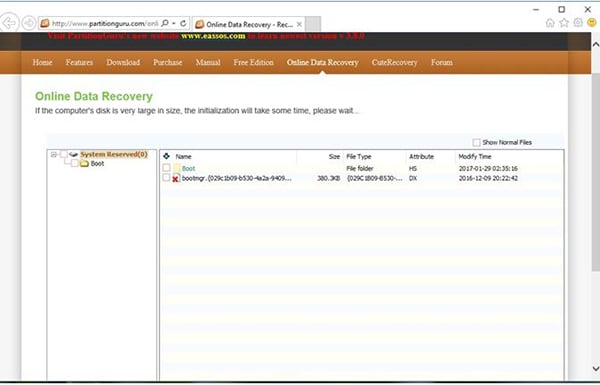Image resolution: width=600 pixels, height=385 pixels.
Task: Click the Boot folder icon in tree
Action: [x=84, y=164]
